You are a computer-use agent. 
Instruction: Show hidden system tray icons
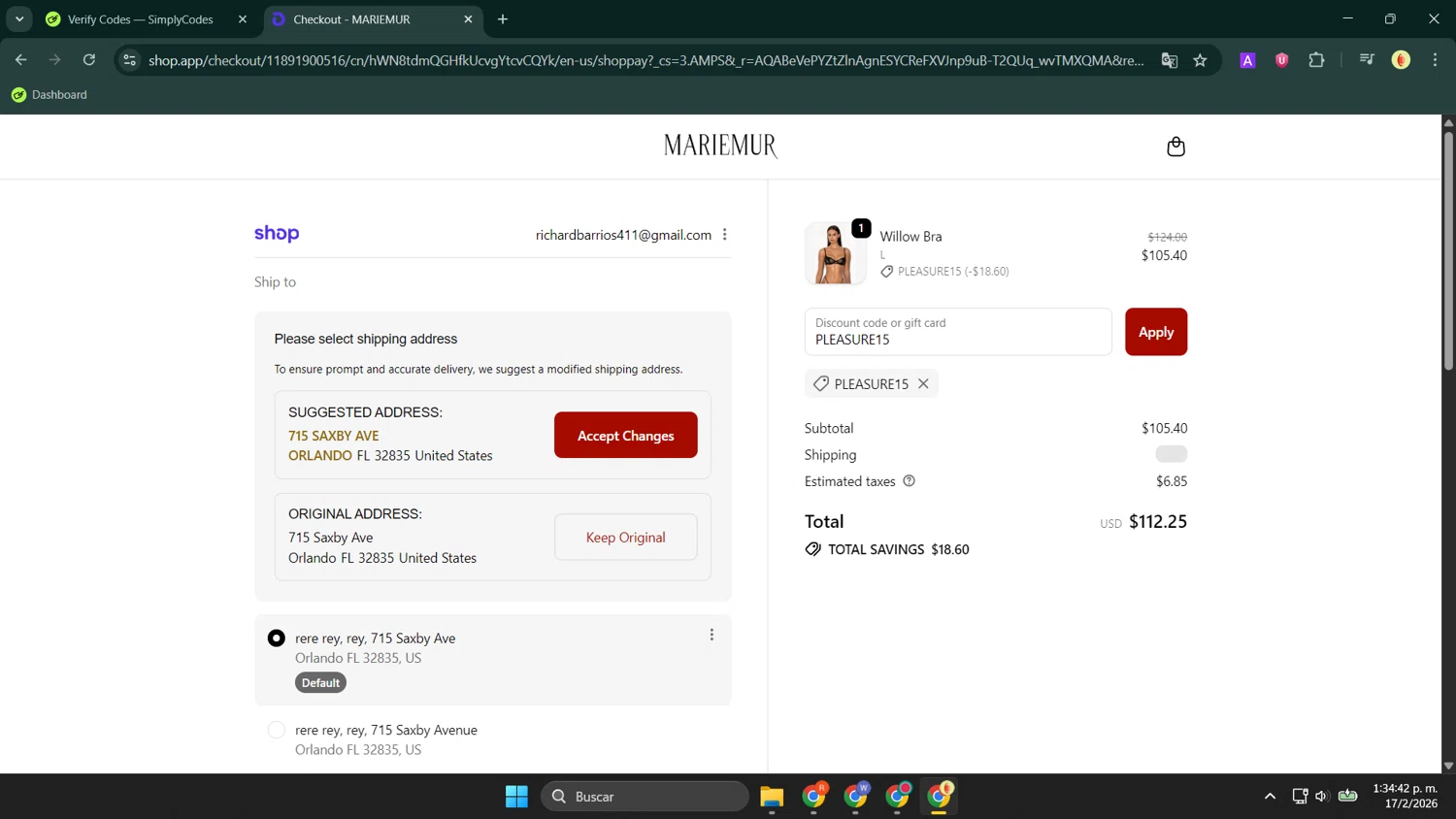click(x=1270, y=797)
